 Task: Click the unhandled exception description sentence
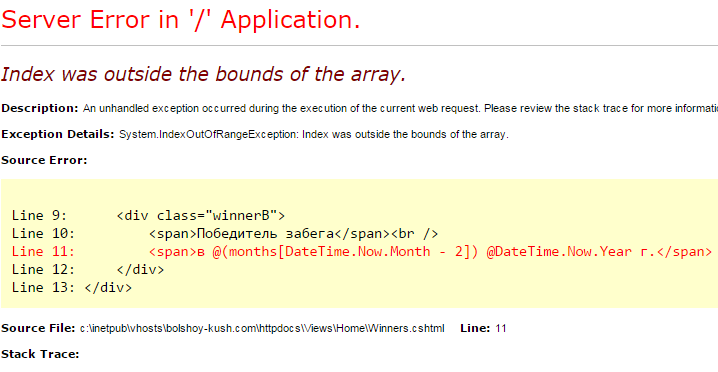400,109
